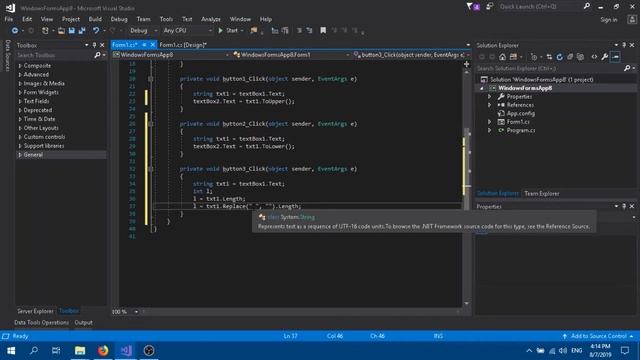Image resolution: width=640 pixels, height=360 pixels.
Task: Open the Debug solution configuration dropdown
Action: pos(143,31)
